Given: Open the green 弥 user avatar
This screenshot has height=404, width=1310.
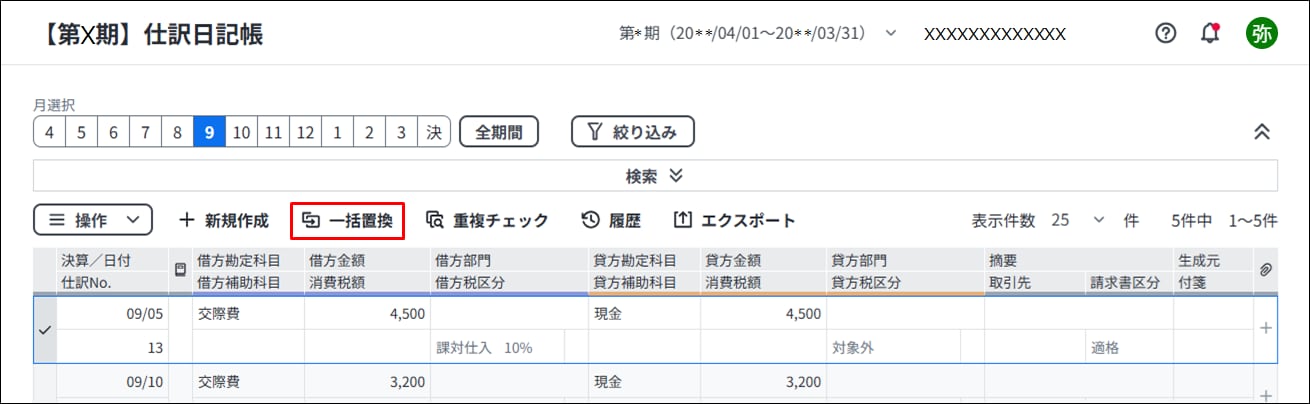Looking at the screenshot, I should [1261, 33].
